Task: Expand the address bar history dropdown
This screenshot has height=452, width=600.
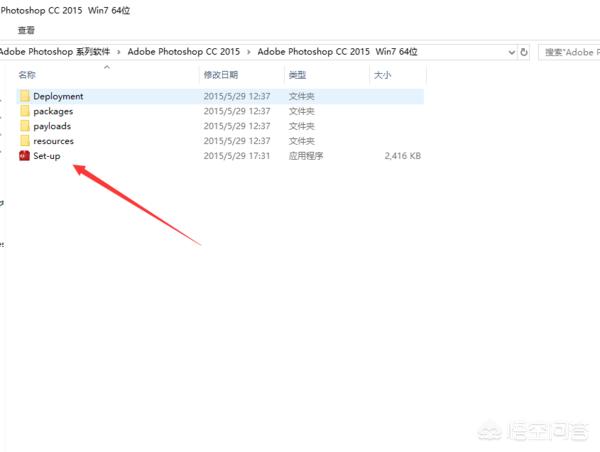Action: (512, 52)
